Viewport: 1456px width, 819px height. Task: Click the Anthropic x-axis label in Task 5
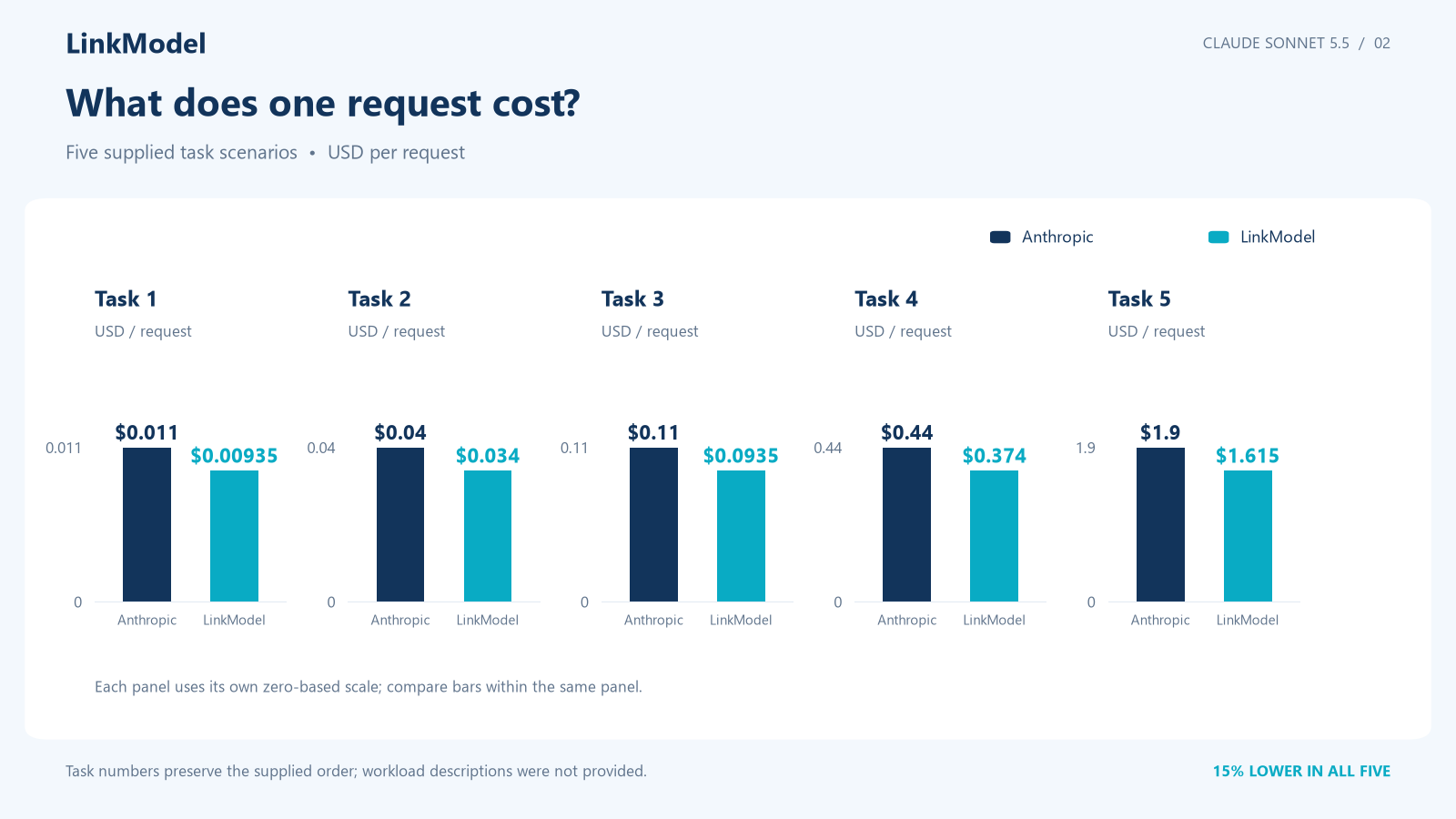pyautogui.click(x=1160, y=621)
